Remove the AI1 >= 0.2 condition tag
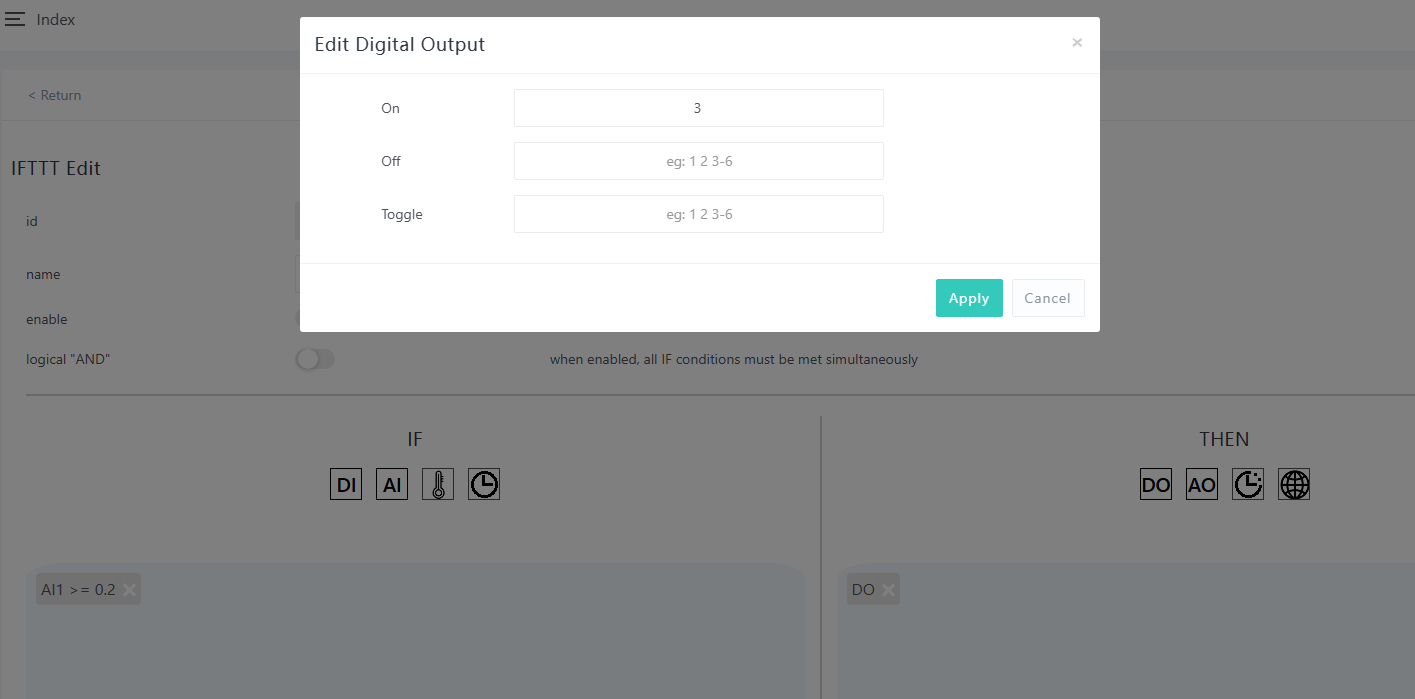The height and width of the screenshot is (699, 1415). [x=129, y=590]
